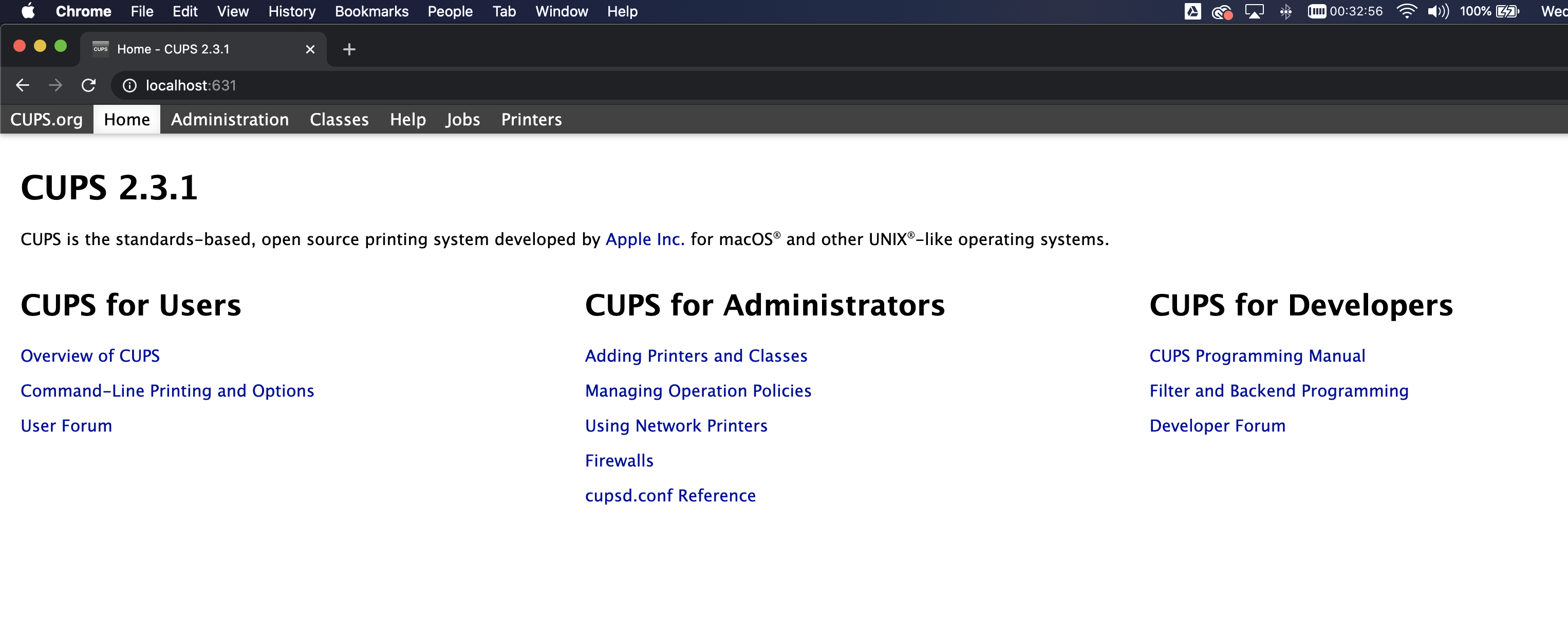Open the History menu
Screen dimensions: 1568x634
pos(292,11)
